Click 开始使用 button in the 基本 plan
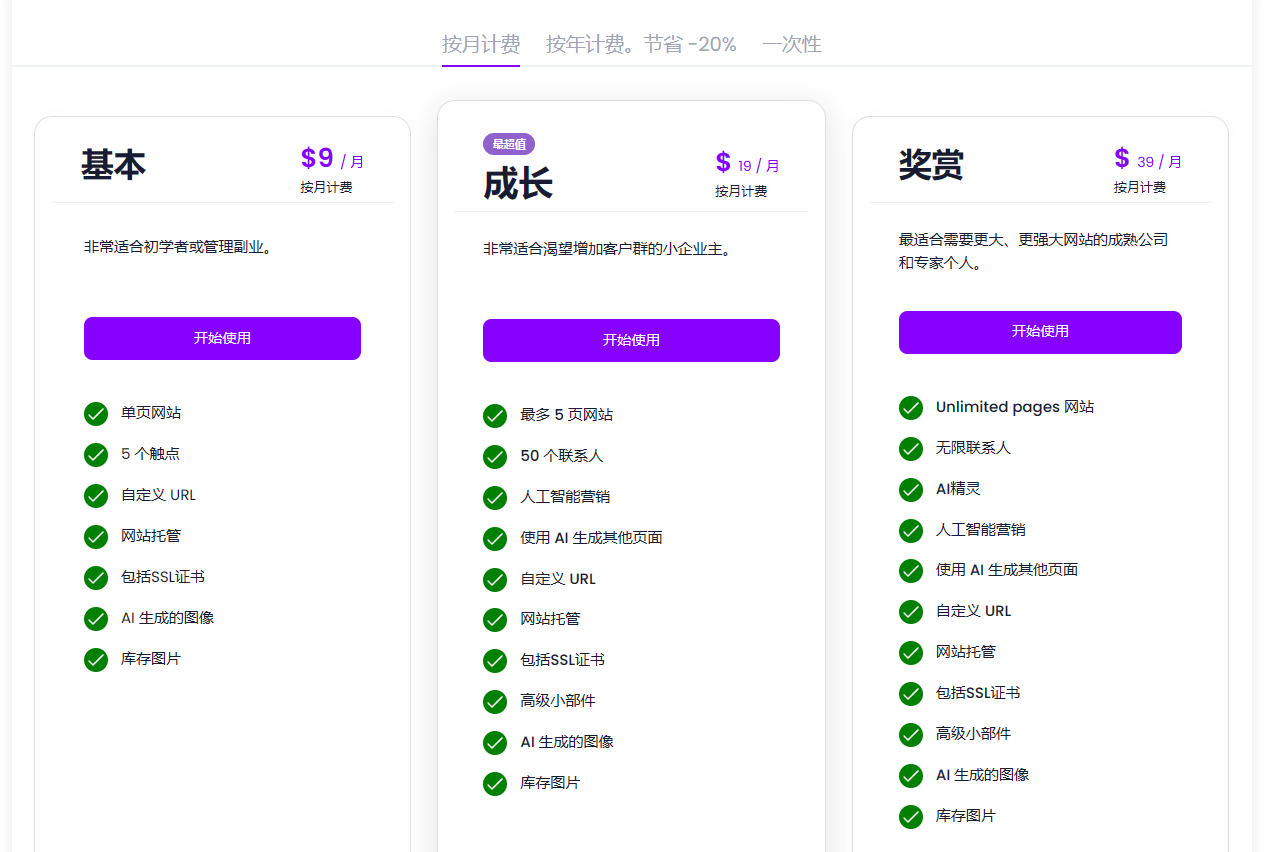 tap(222, 338)
